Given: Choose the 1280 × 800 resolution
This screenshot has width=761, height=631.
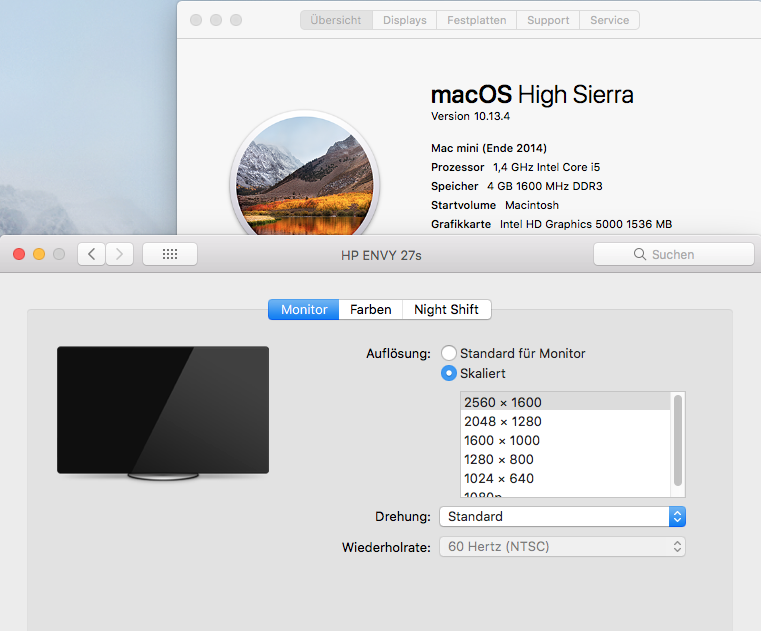Looking at the screenshot, I should pyautogui.click(x=565, y=459).
